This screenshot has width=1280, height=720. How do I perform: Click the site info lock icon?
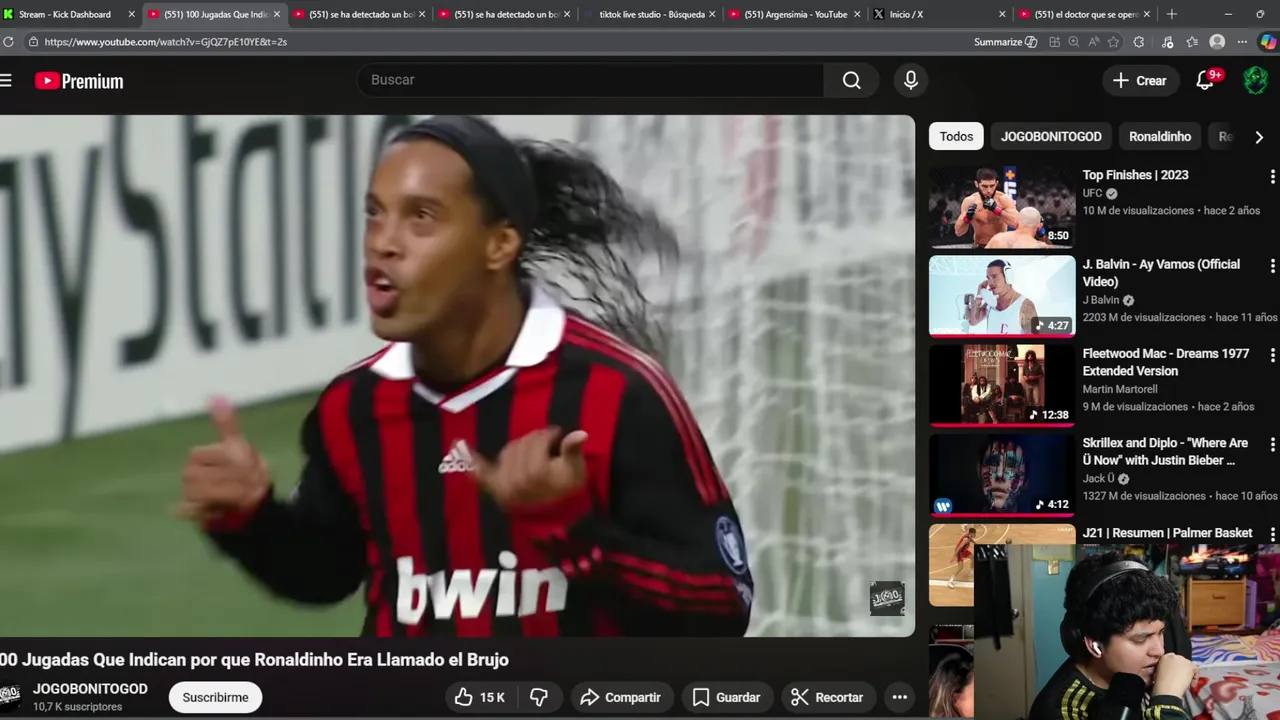(33, 42)
